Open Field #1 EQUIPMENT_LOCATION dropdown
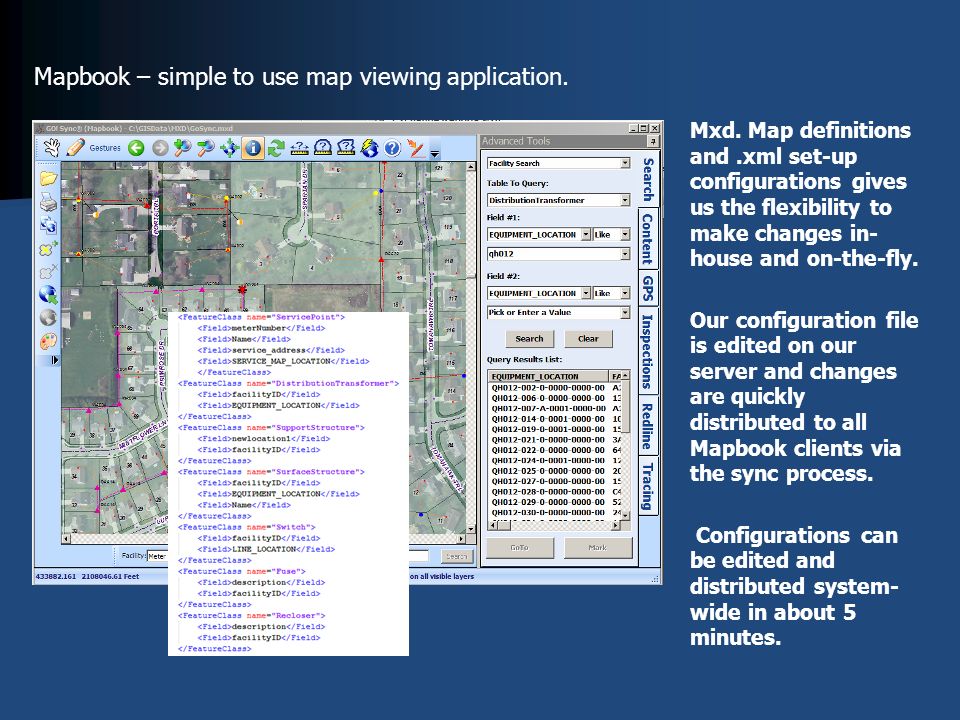 586,234
